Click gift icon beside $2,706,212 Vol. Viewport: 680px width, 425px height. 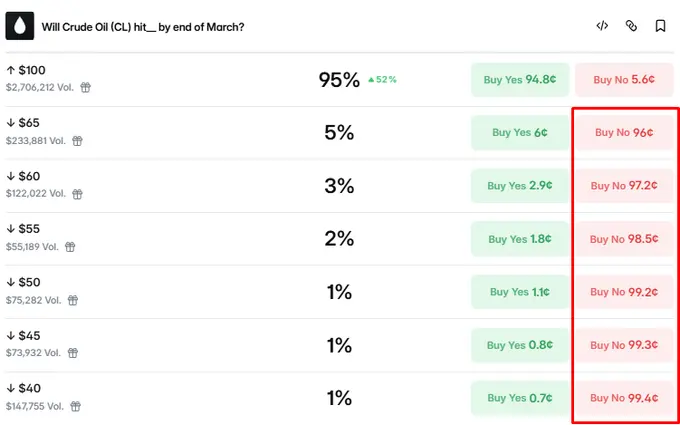click(86, 88)
